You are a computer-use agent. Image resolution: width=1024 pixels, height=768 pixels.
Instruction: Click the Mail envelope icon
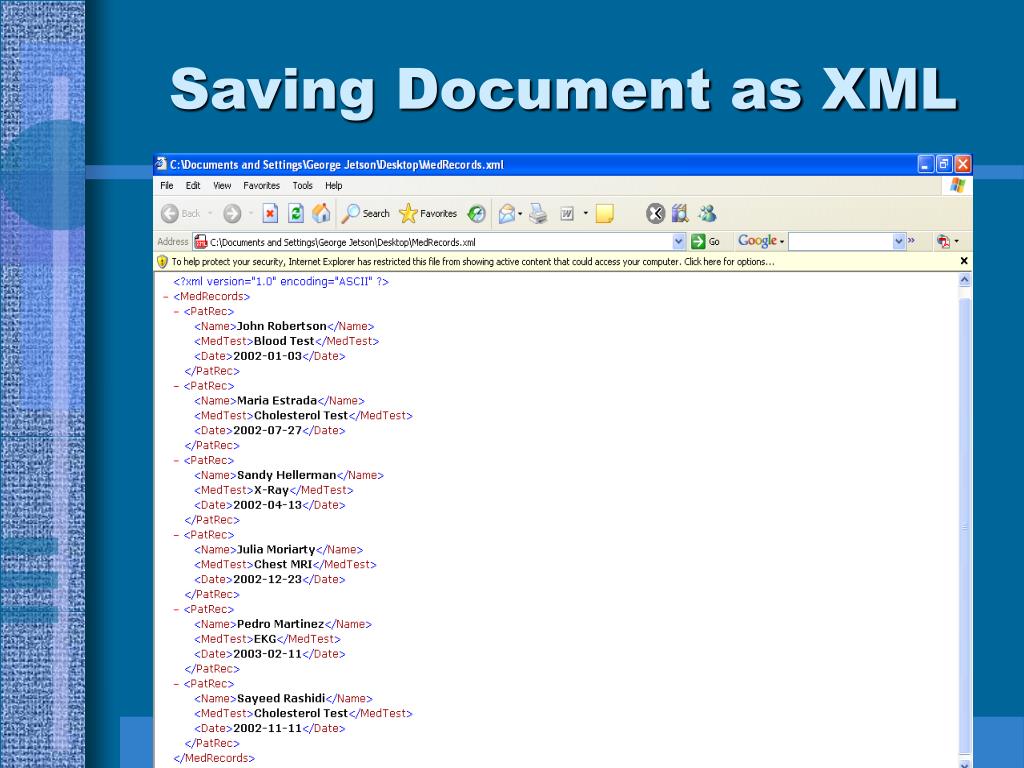click(x=507, y=214)
